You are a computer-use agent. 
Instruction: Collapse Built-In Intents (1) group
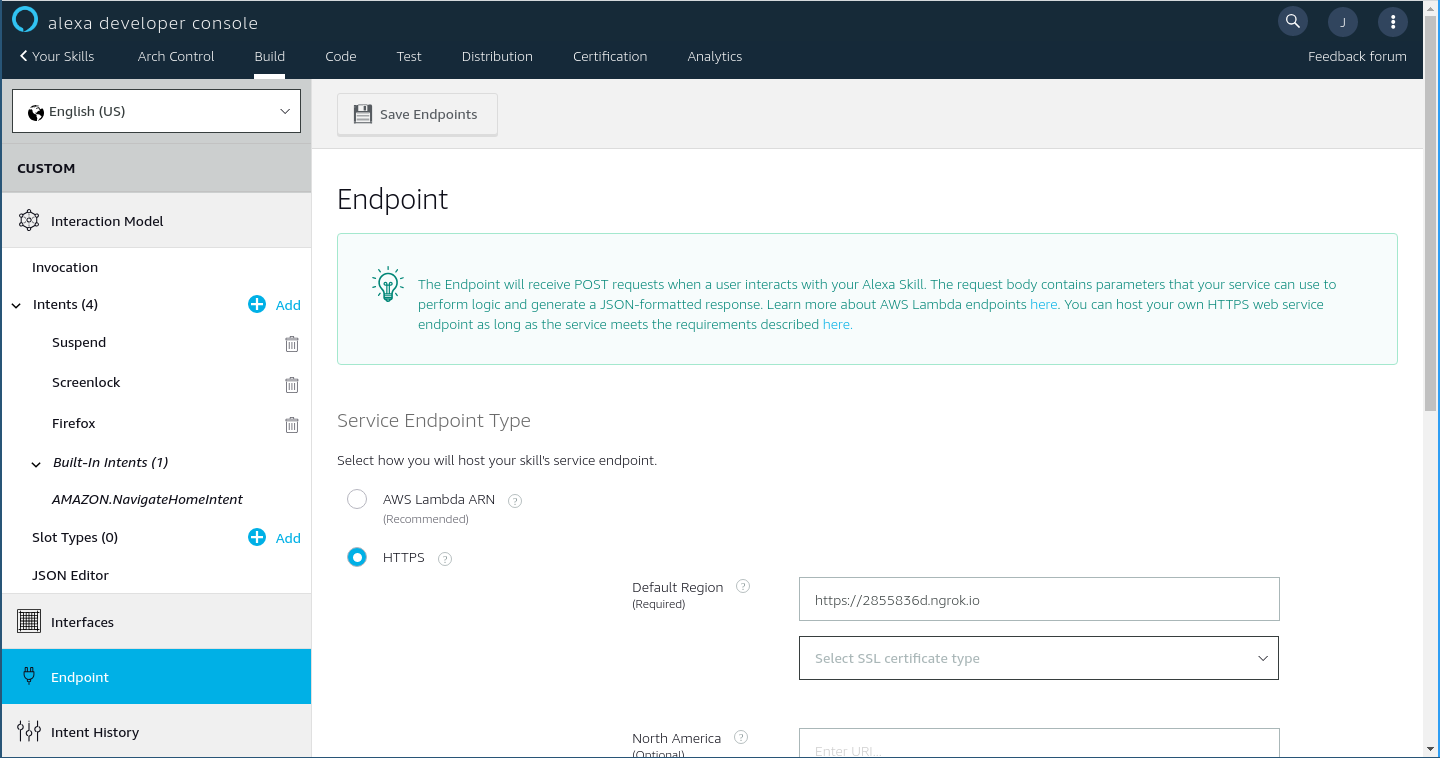point(36,463)
